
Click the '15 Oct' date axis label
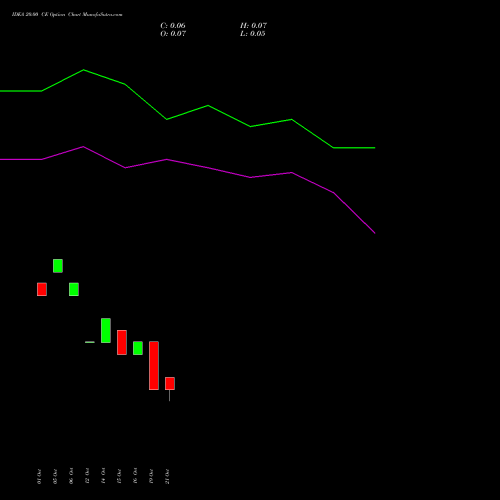119,476
